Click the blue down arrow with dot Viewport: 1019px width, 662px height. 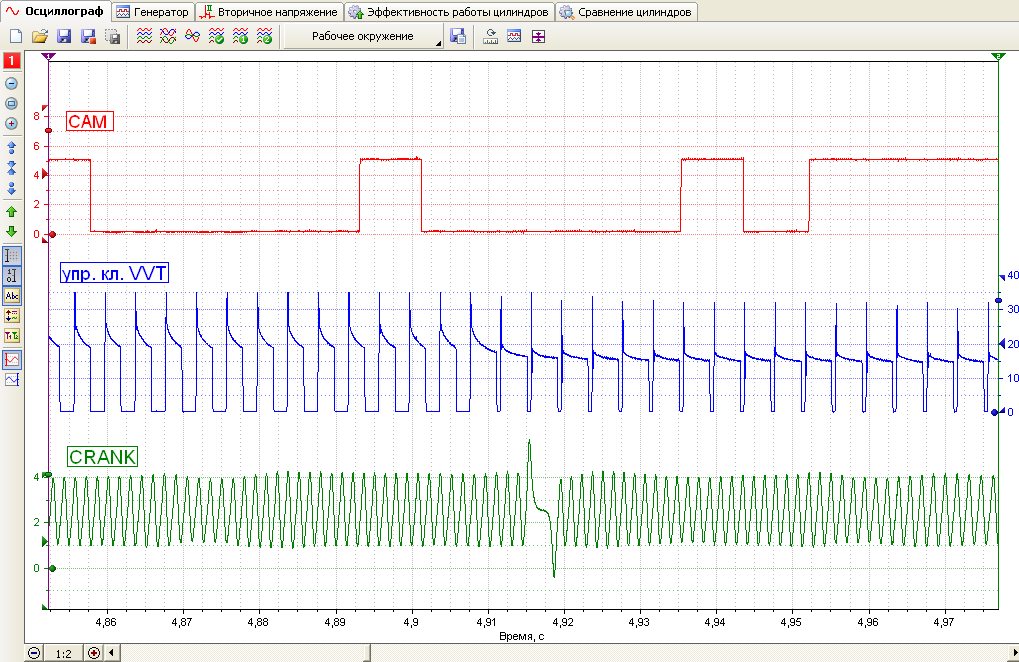pyautogui.click(x=12, y=188)
